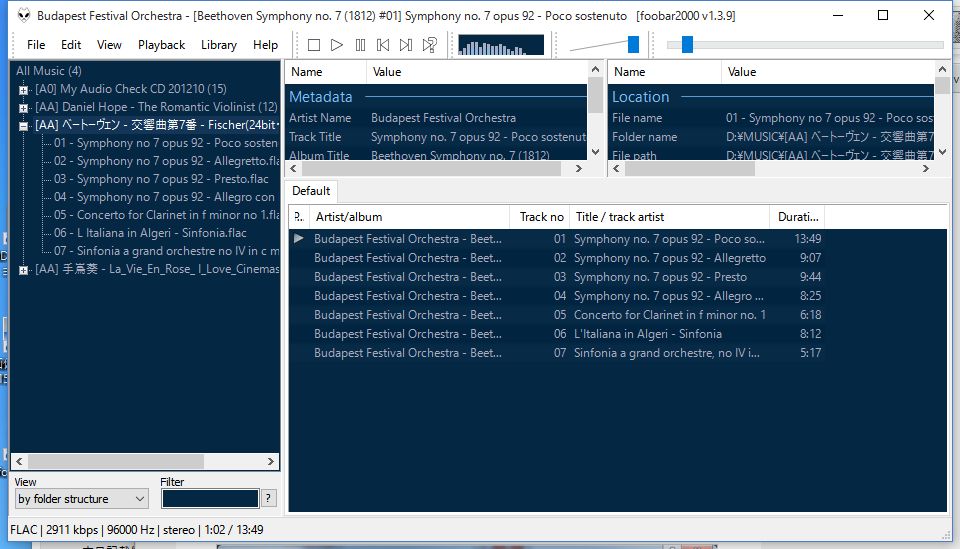Click the Play button in toolbar
The width and height of the screenshot is (960, 549).
[x=337, y=45]
